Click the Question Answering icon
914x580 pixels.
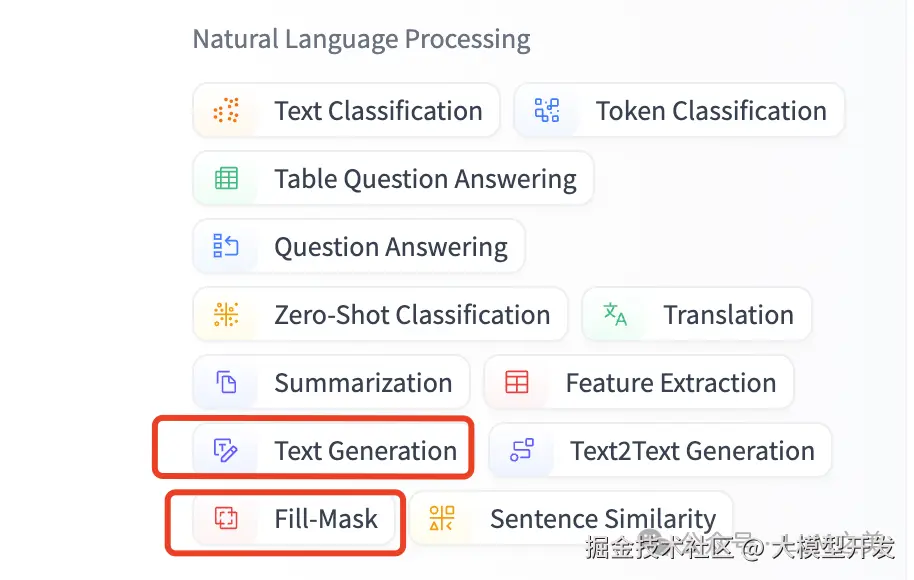point(227,247)
